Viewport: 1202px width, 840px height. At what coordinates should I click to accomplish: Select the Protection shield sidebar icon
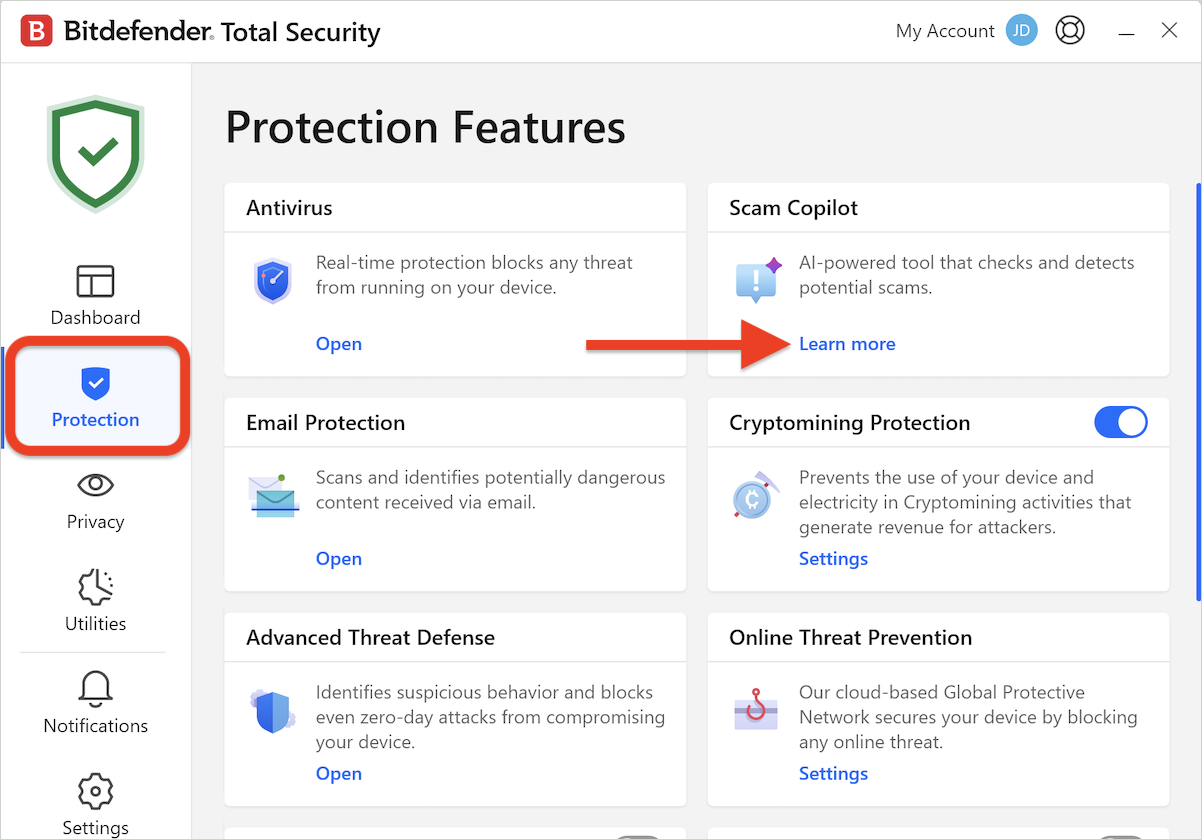pyautogui.click(x=95, y=382)
